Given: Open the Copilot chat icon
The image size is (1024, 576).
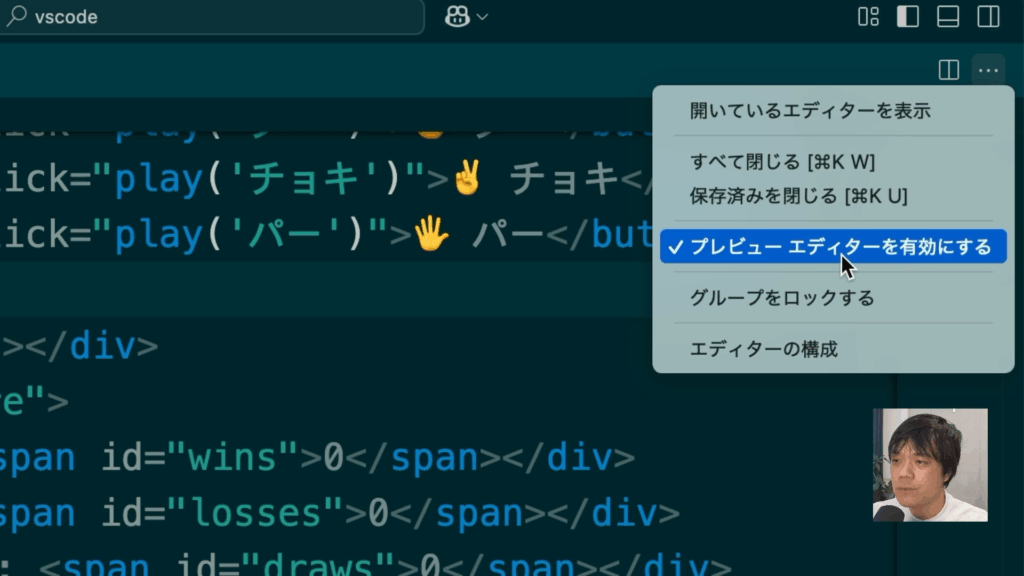Looking at the screenshot, I should 458,17.
